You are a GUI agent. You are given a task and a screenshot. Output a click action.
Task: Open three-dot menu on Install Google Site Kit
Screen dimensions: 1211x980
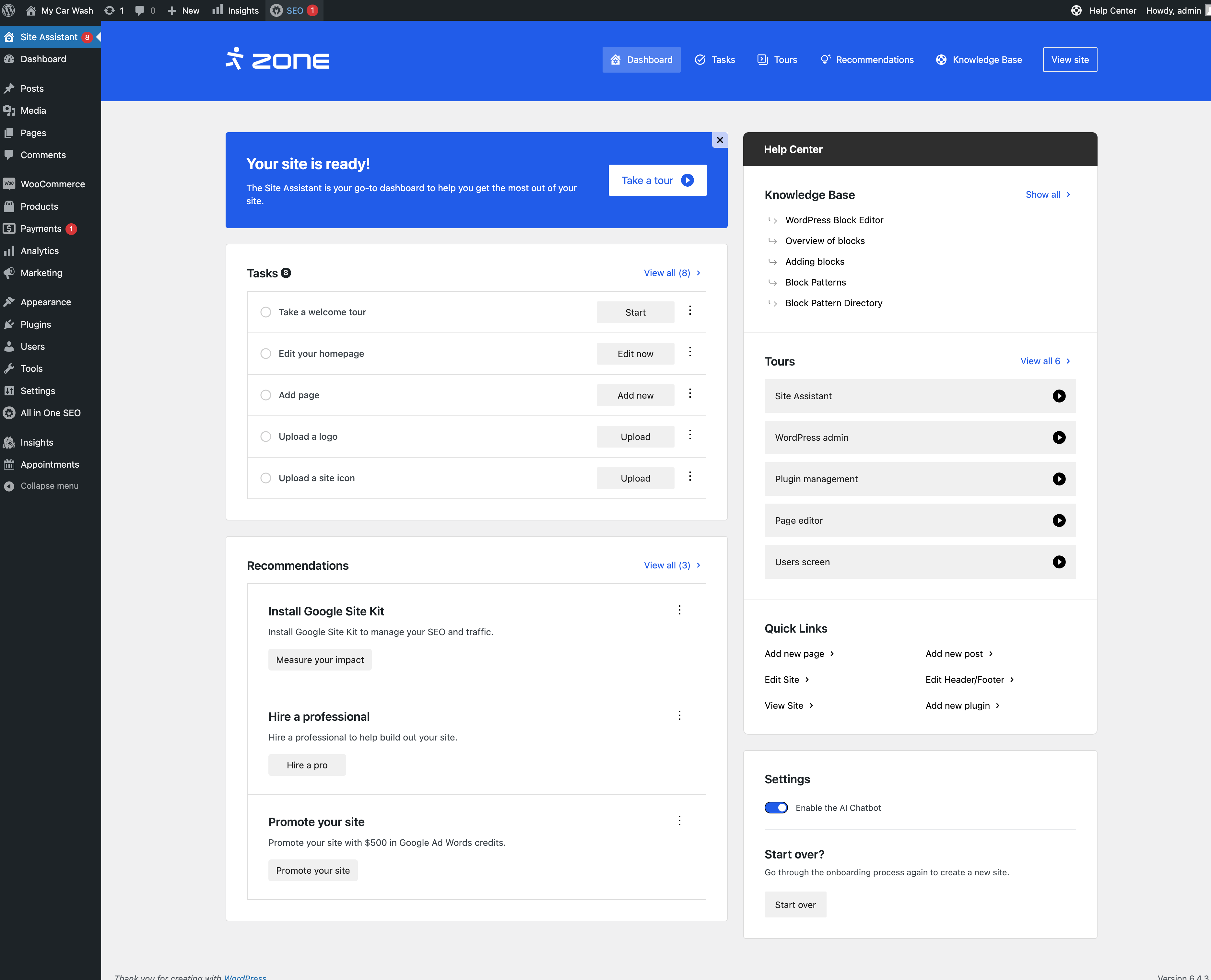(x=679, y=610)
